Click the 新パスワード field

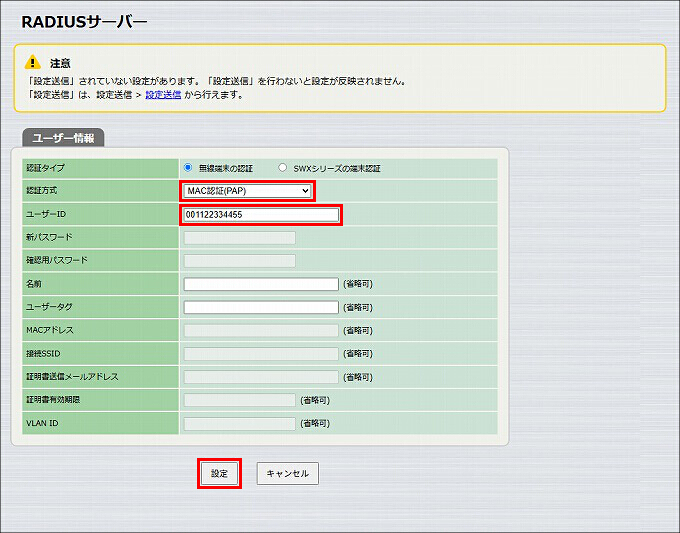(239, 238)
